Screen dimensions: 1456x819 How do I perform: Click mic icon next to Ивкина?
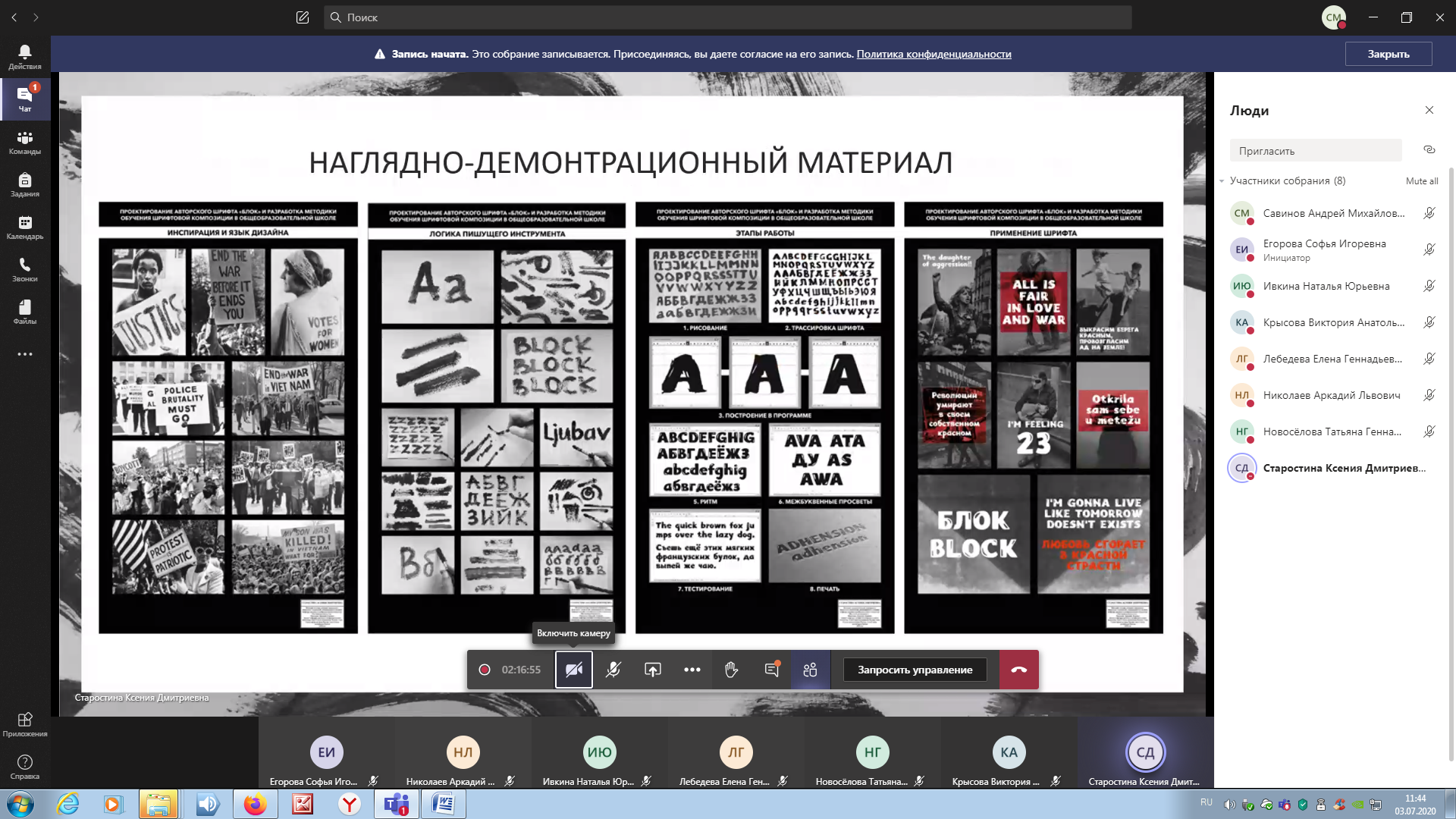(x=1429, y=286)
